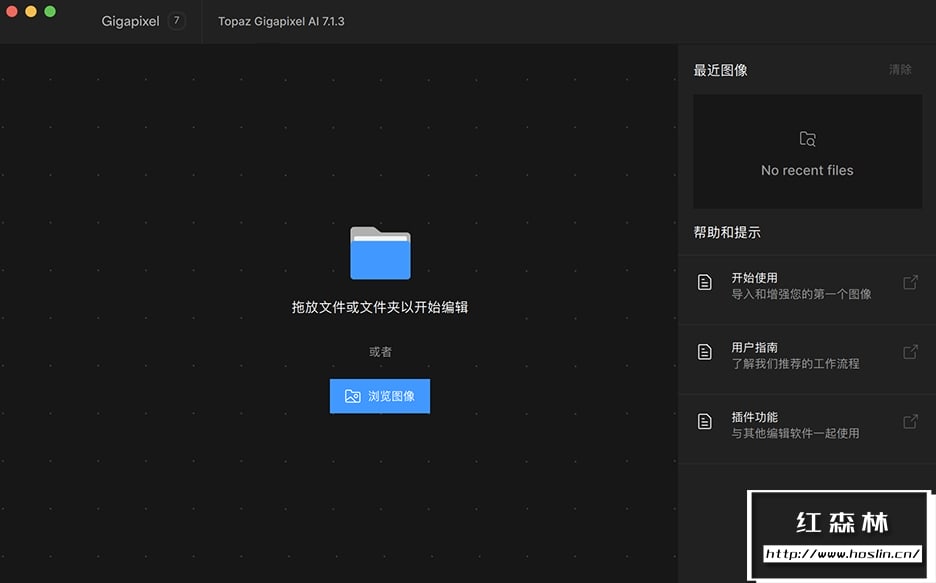Click the blue folder drop icon
This screenshot has width=936, height=583.
click(x=380, y=253)
